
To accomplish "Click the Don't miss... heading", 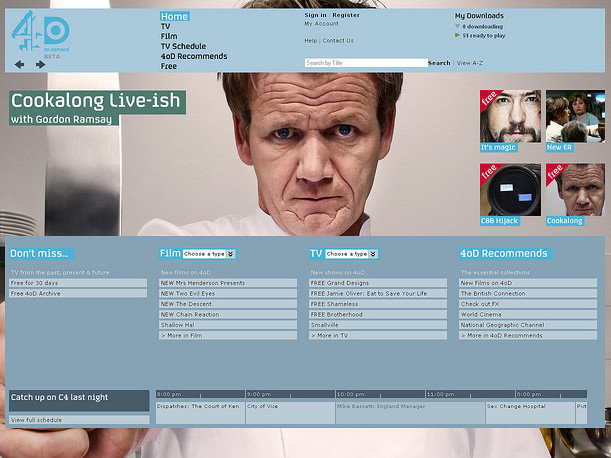I will click(40, 254).
